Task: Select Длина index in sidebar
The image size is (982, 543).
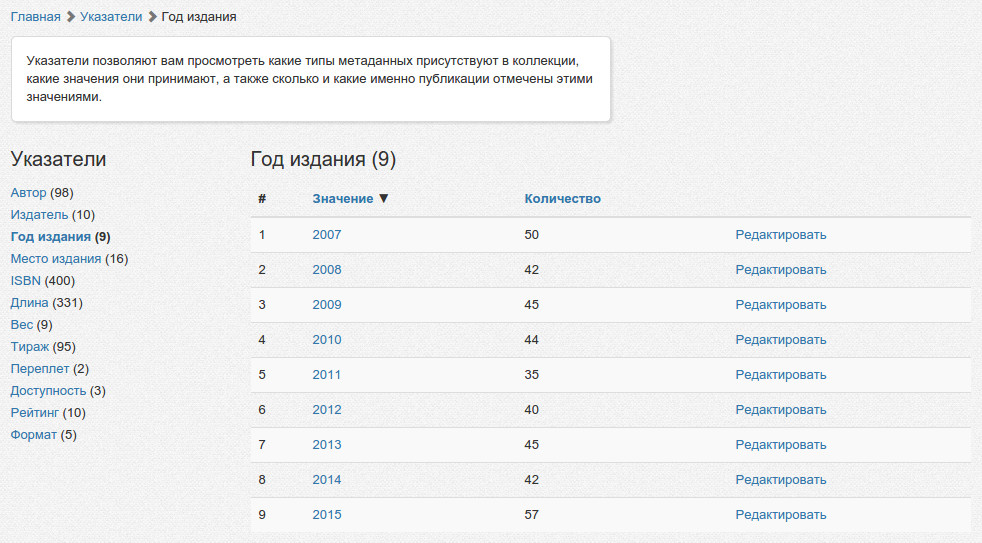Action: pyautogui.click(x=29, y=303)
